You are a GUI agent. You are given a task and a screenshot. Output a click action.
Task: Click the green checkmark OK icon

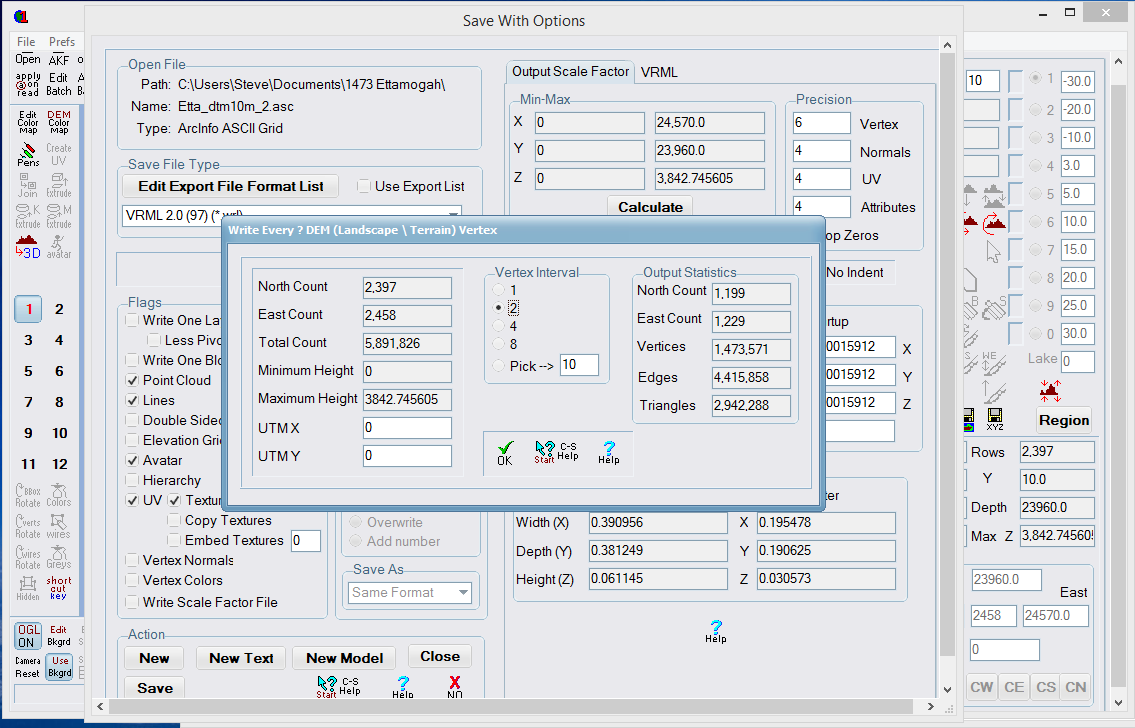(504, 453)
